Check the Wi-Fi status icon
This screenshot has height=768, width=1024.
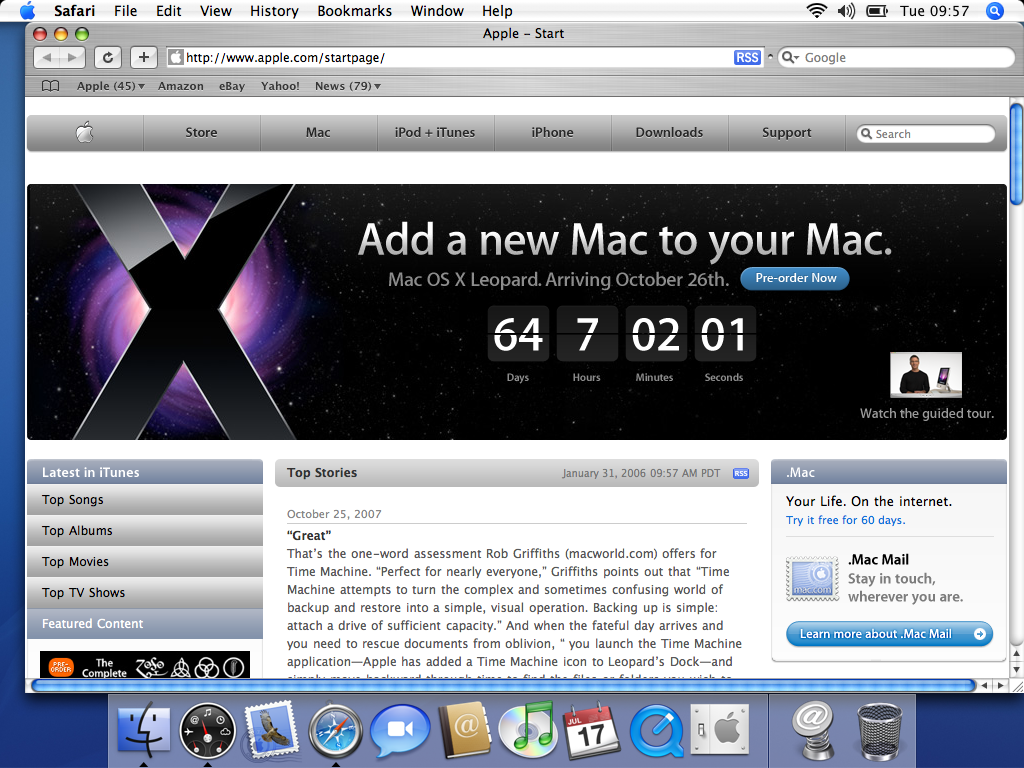point(816,10)
